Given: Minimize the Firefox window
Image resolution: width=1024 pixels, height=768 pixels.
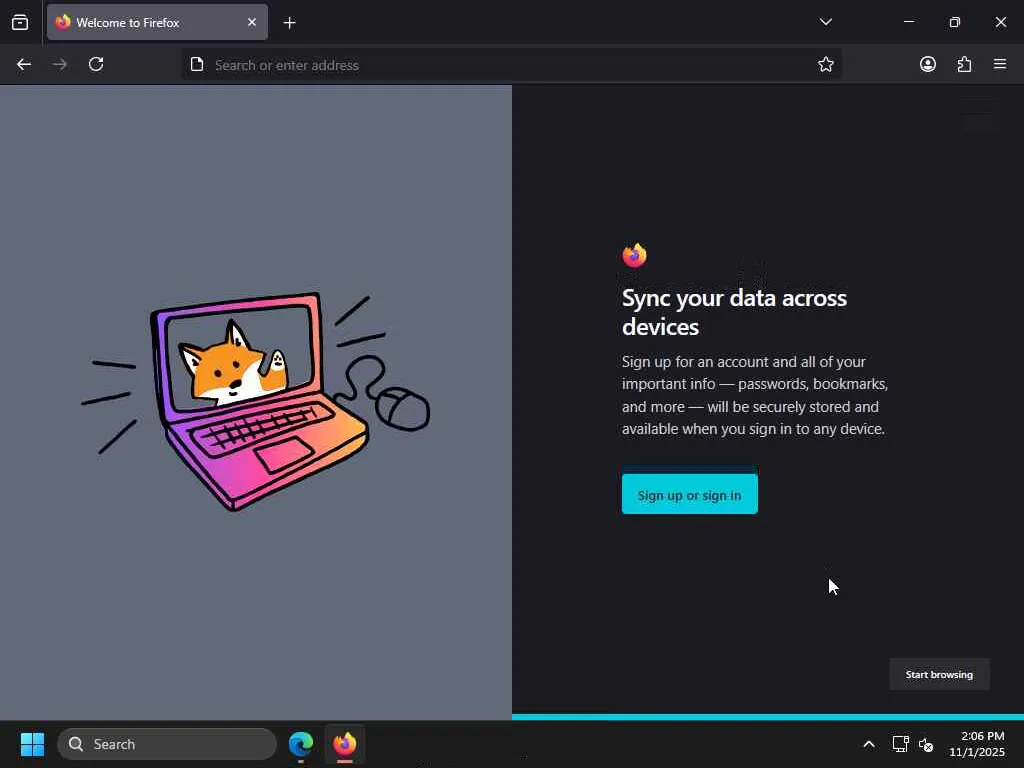Looking at the screenshot, I should pyautogui.click(x=909, y=22).
